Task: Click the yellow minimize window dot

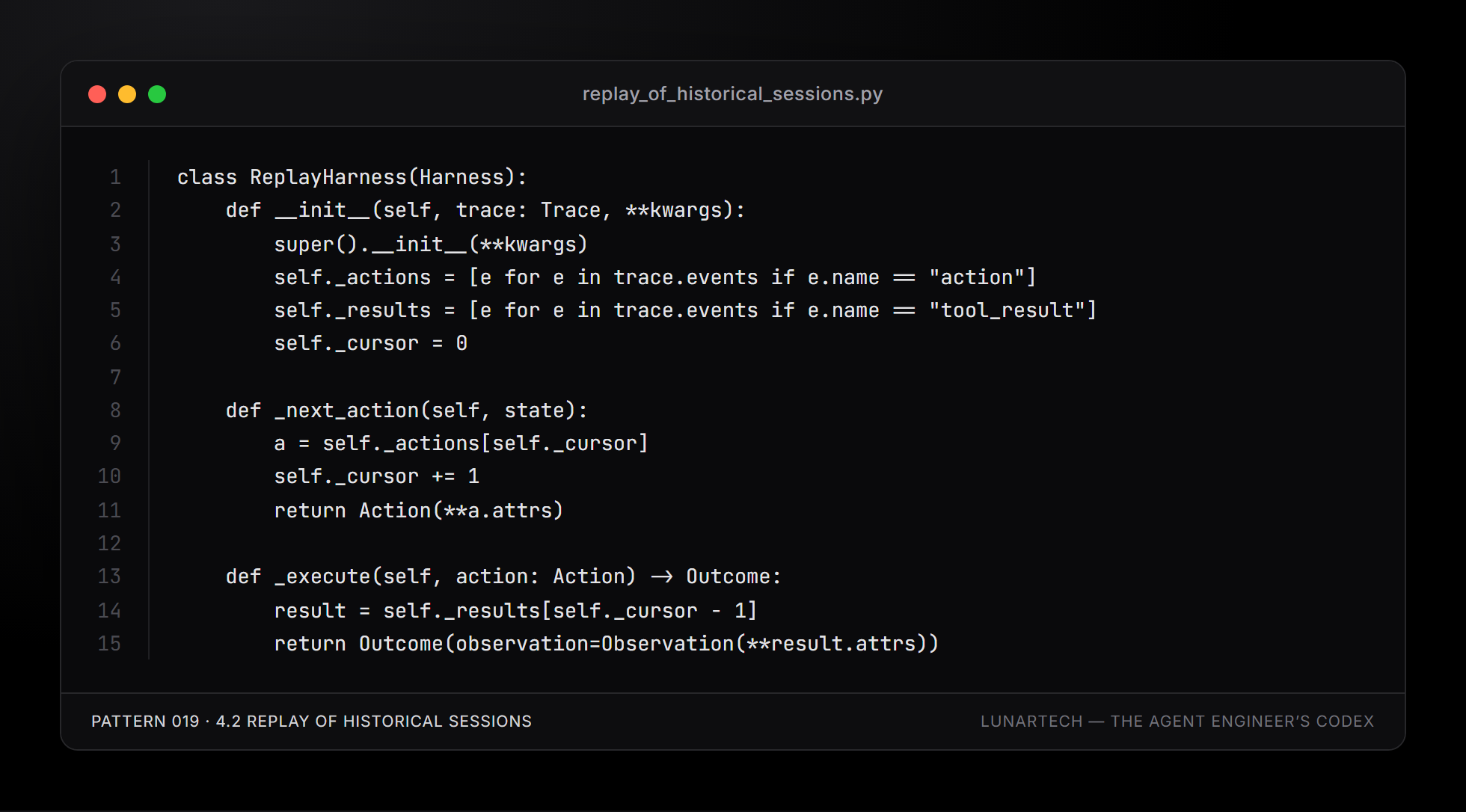Action: click(127, 94)
